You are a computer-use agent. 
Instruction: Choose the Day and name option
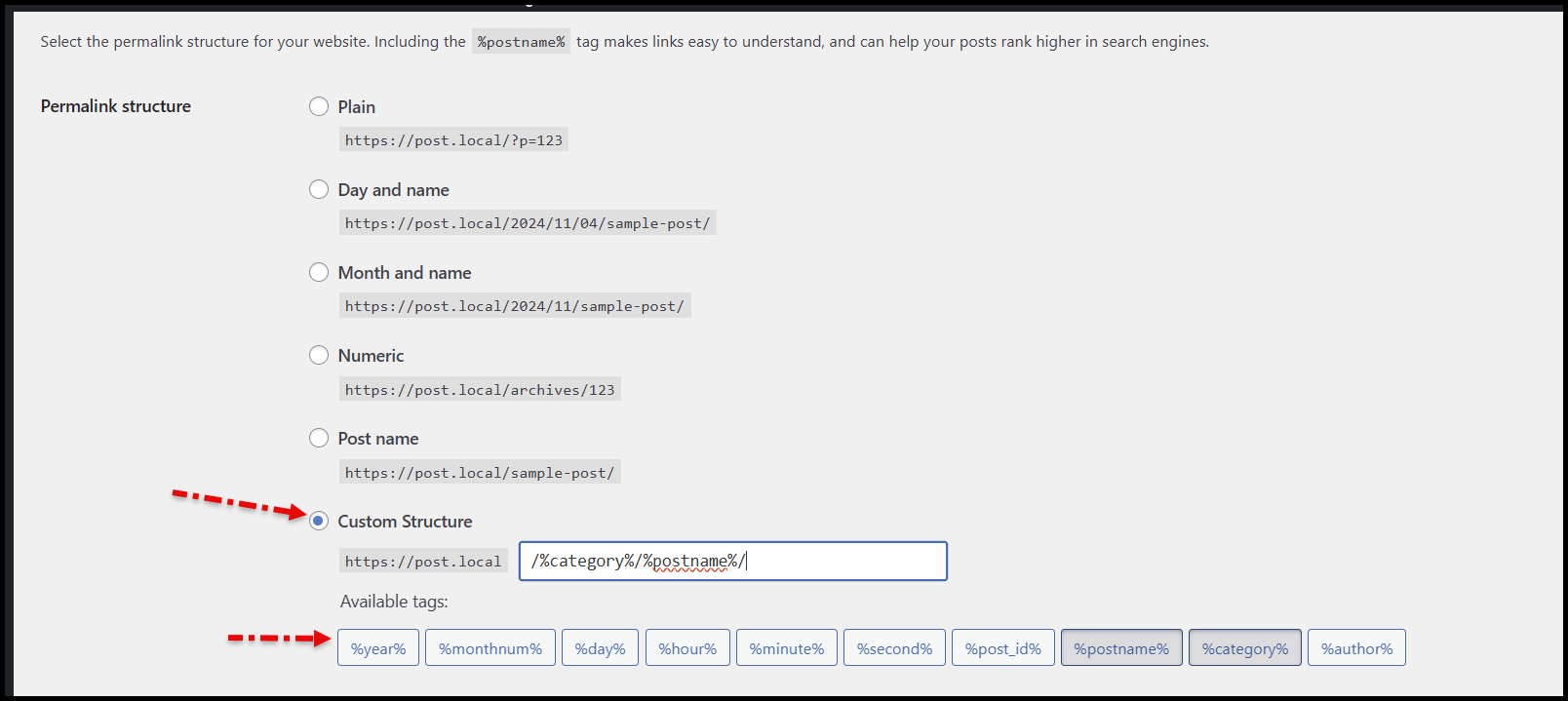click(x=319, y=189)
